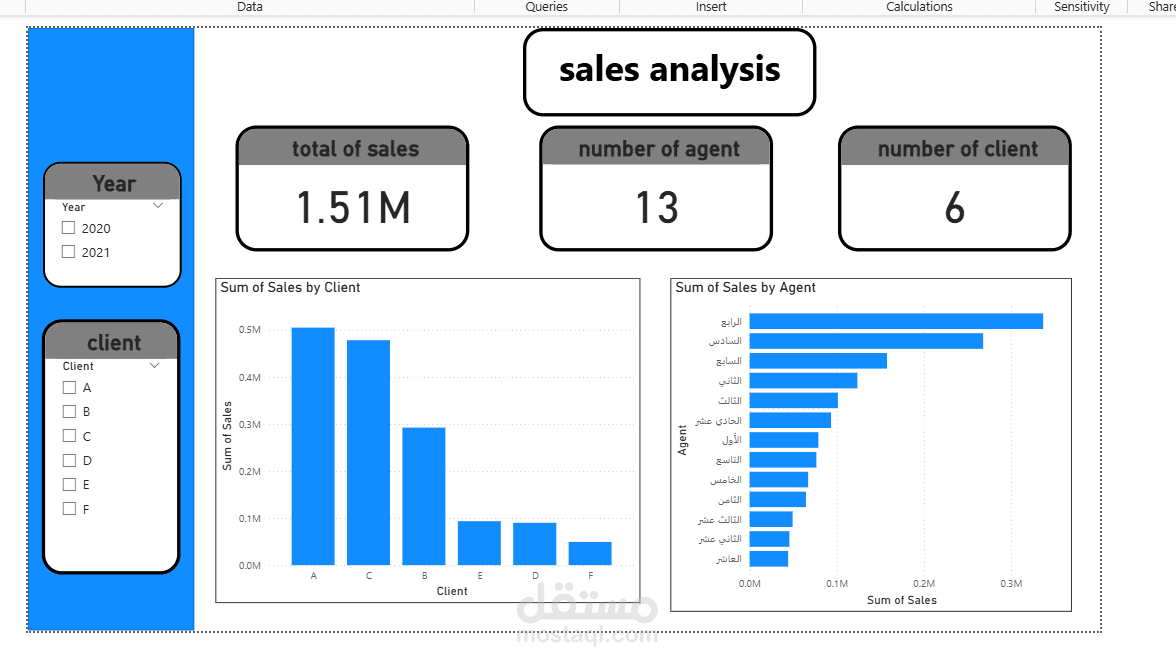The image size is (1176, 660).
Task: Open the Insert ribbon group
Action: (x=710, y=7)
